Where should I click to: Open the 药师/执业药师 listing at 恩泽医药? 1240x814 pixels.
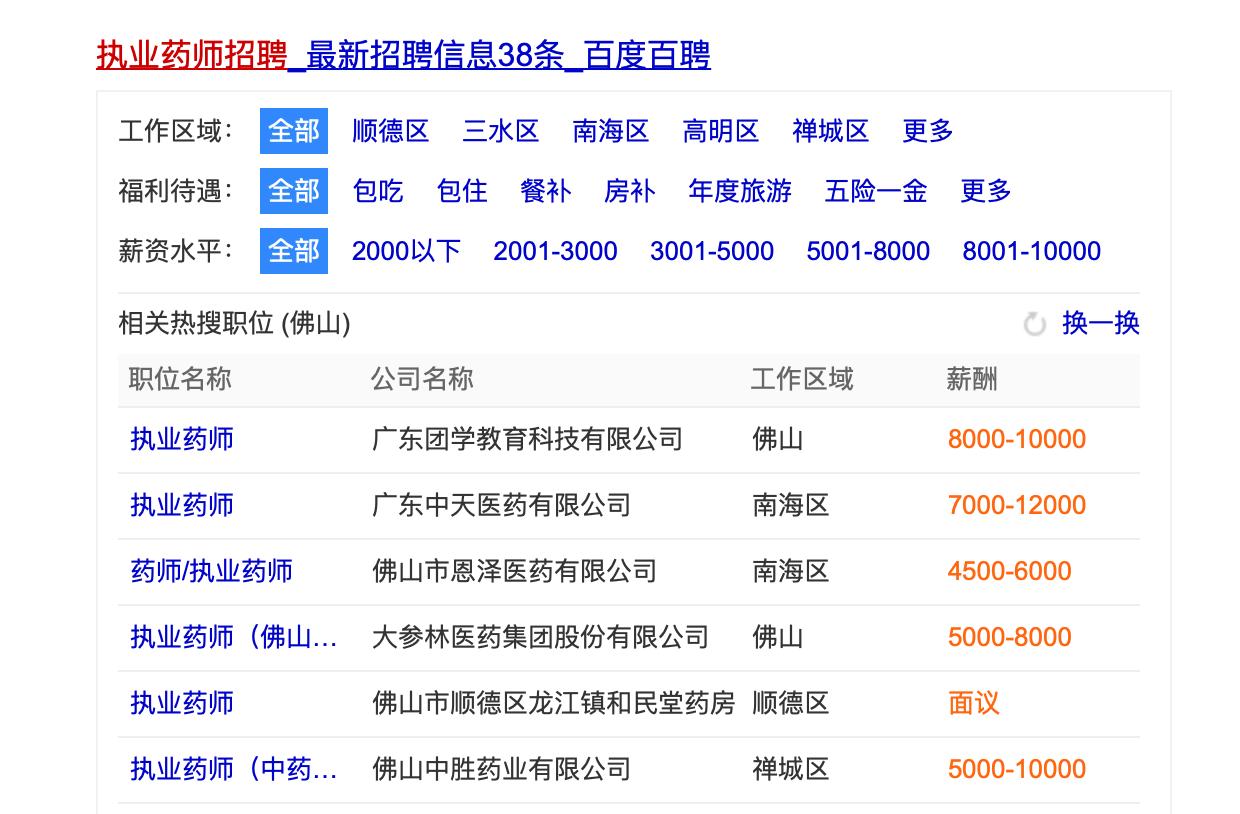tap(210, 571)
